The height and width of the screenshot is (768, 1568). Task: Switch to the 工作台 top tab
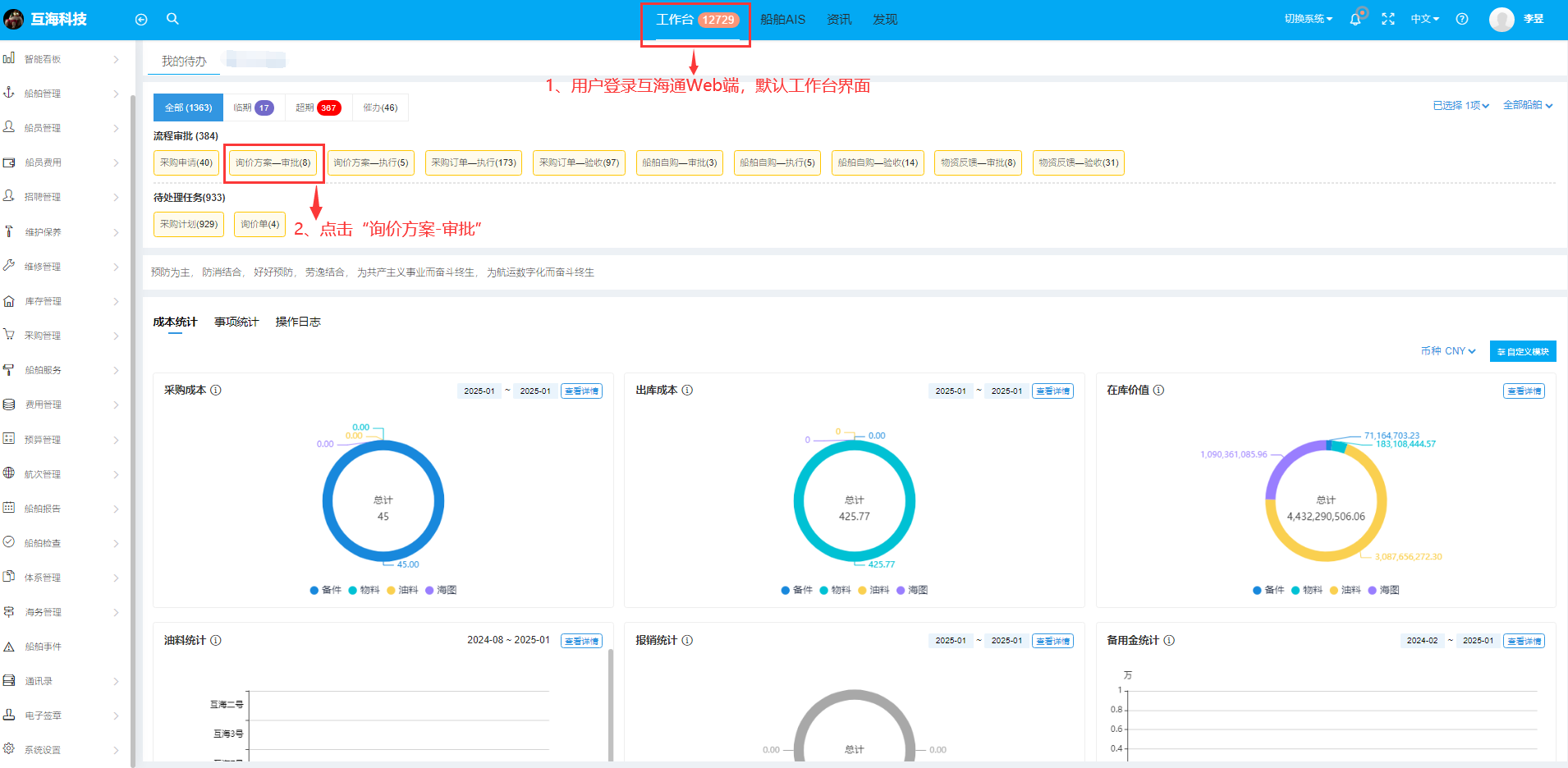point(696,20)
